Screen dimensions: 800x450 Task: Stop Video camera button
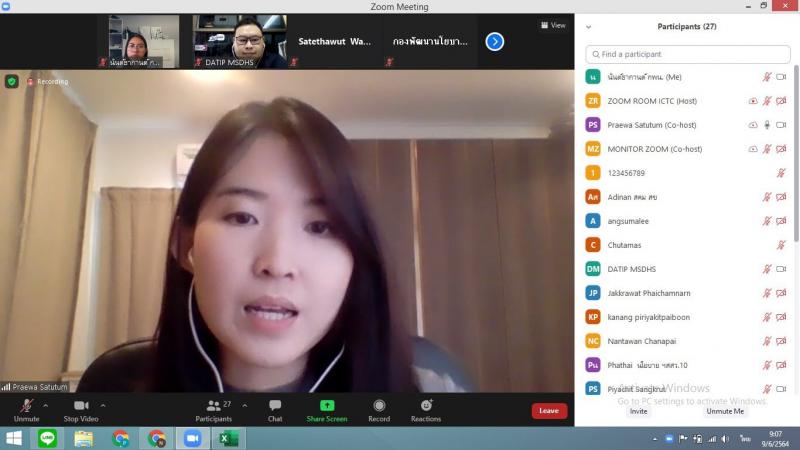[x=81, y=411]
